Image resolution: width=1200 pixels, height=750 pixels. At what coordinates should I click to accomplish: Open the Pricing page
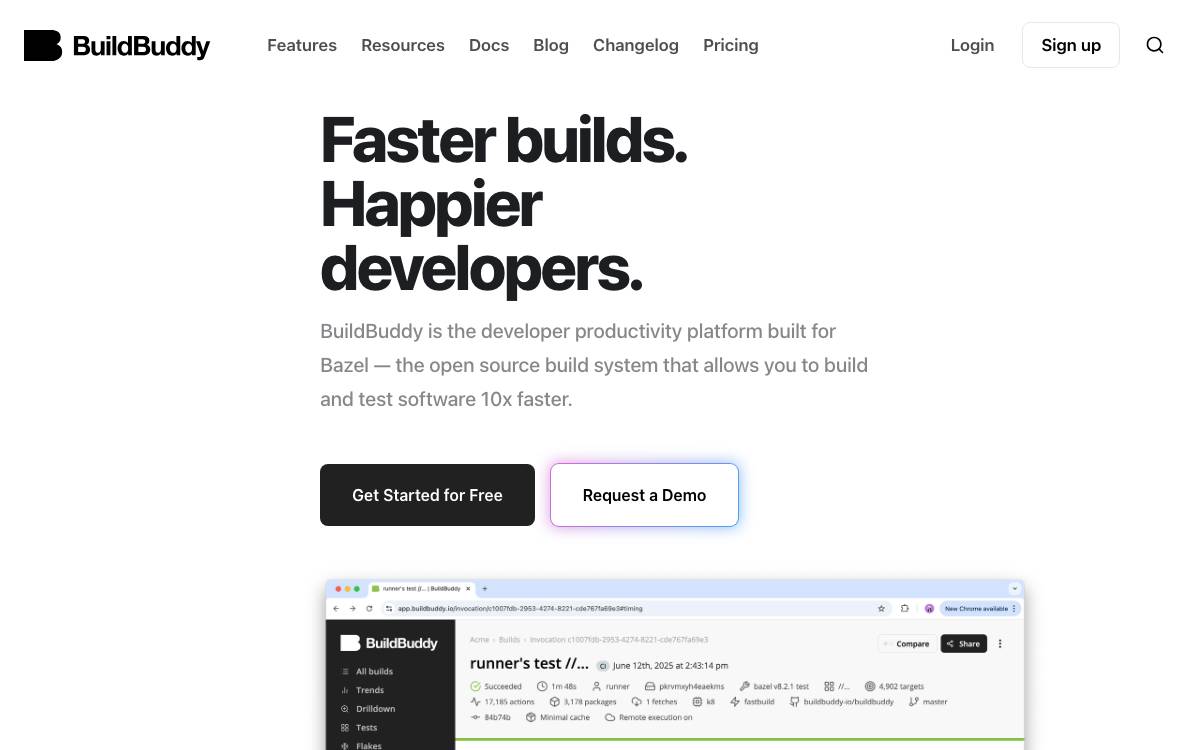tap(731, 45)
